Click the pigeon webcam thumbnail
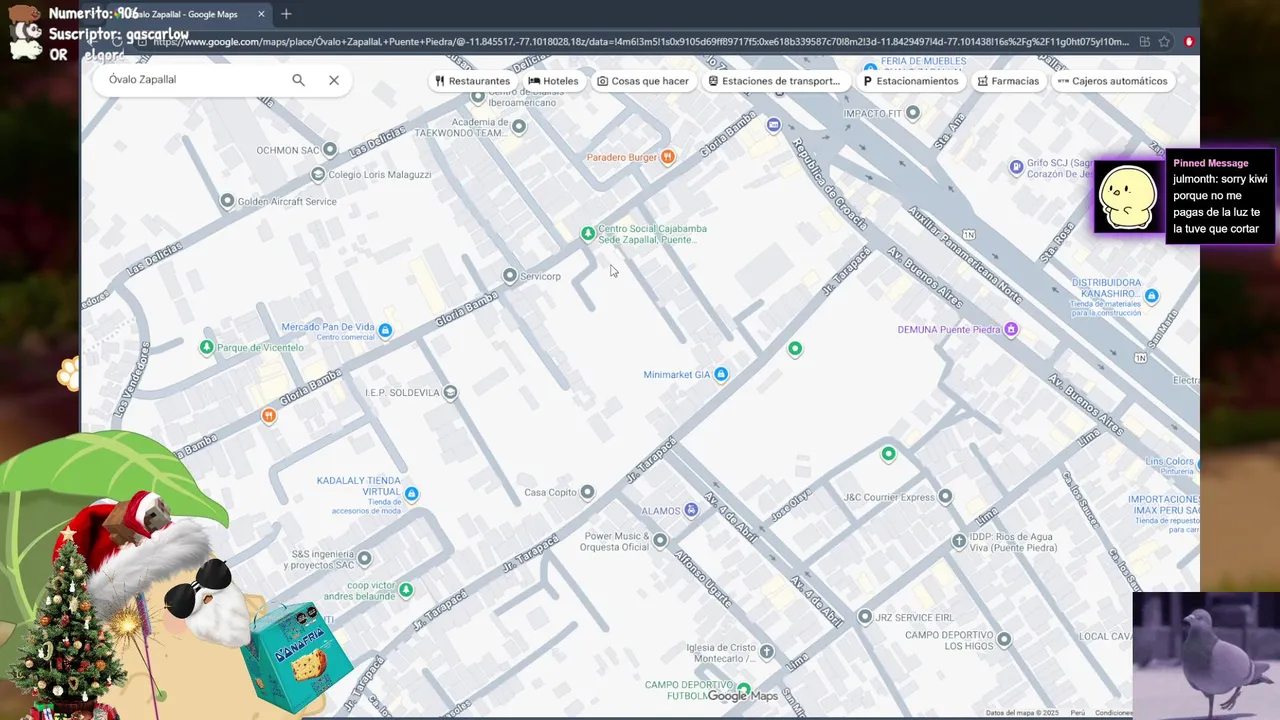Screen dimensions: 1280x720 coord(1206,654)
